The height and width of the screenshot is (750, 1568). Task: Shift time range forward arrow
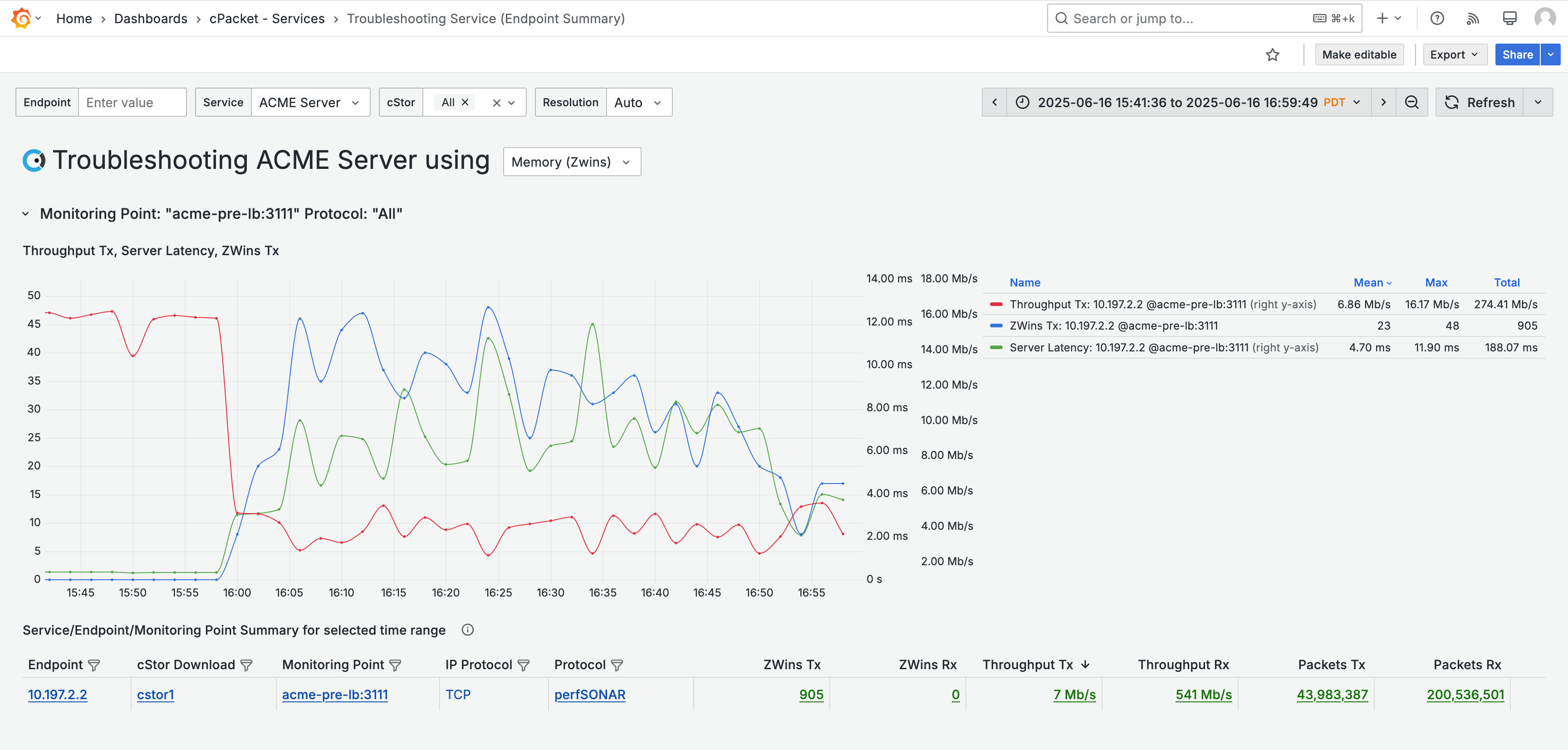point(1383,102)
